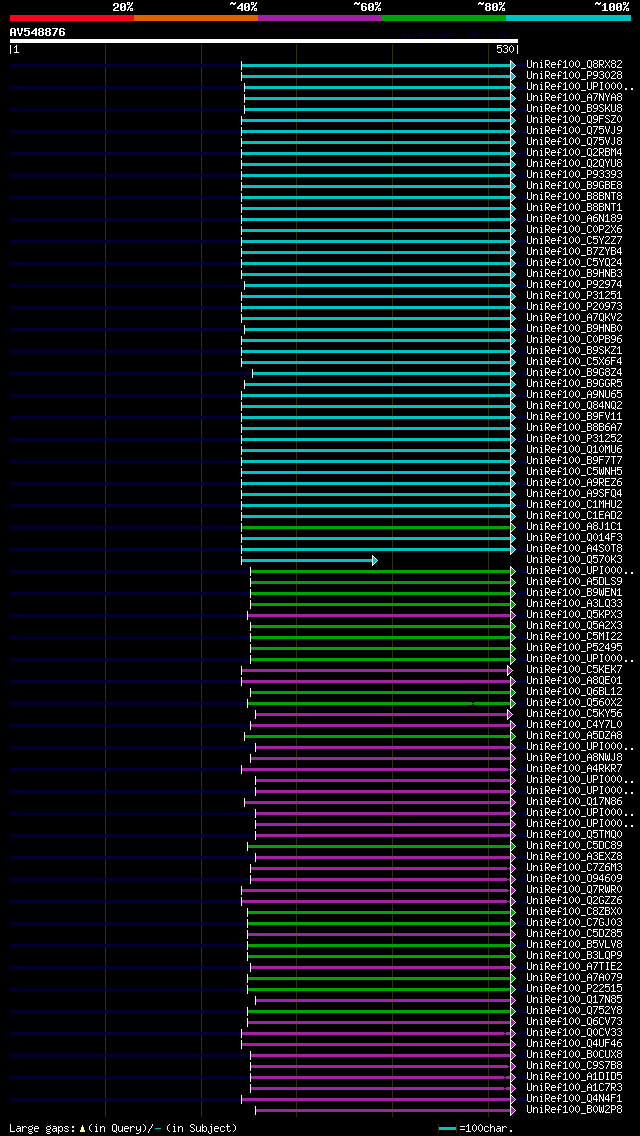The width and height of the screenshot is (640, 1136).
Task: Select the UniRef100_Q6BL12 label
Action: tap(574, 692)
